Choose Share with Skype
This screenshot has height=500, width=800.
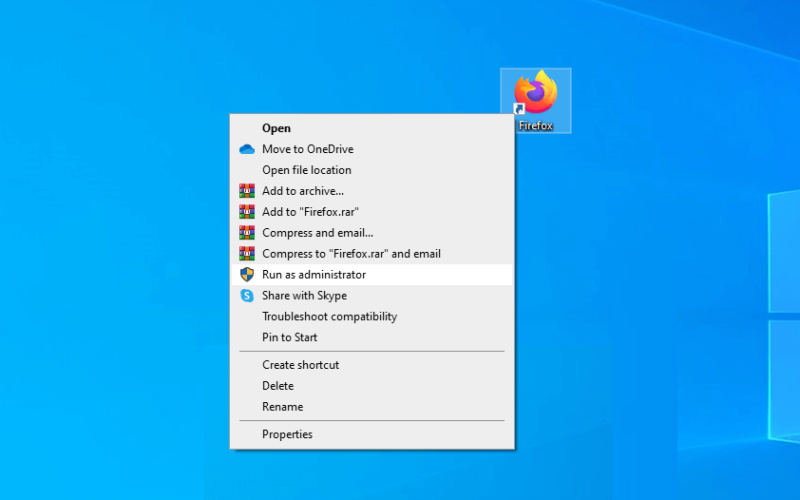pos(372,295)
